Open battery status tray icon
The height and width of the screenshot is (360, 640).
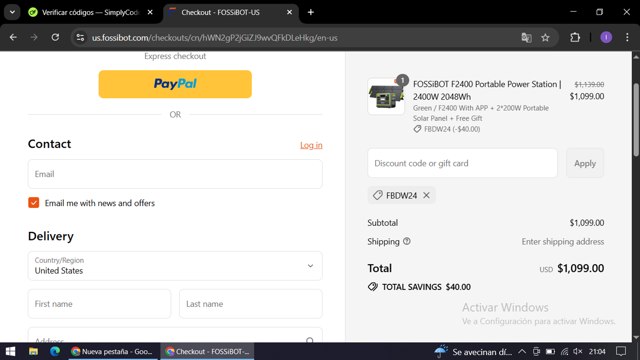tap(550, 351)
